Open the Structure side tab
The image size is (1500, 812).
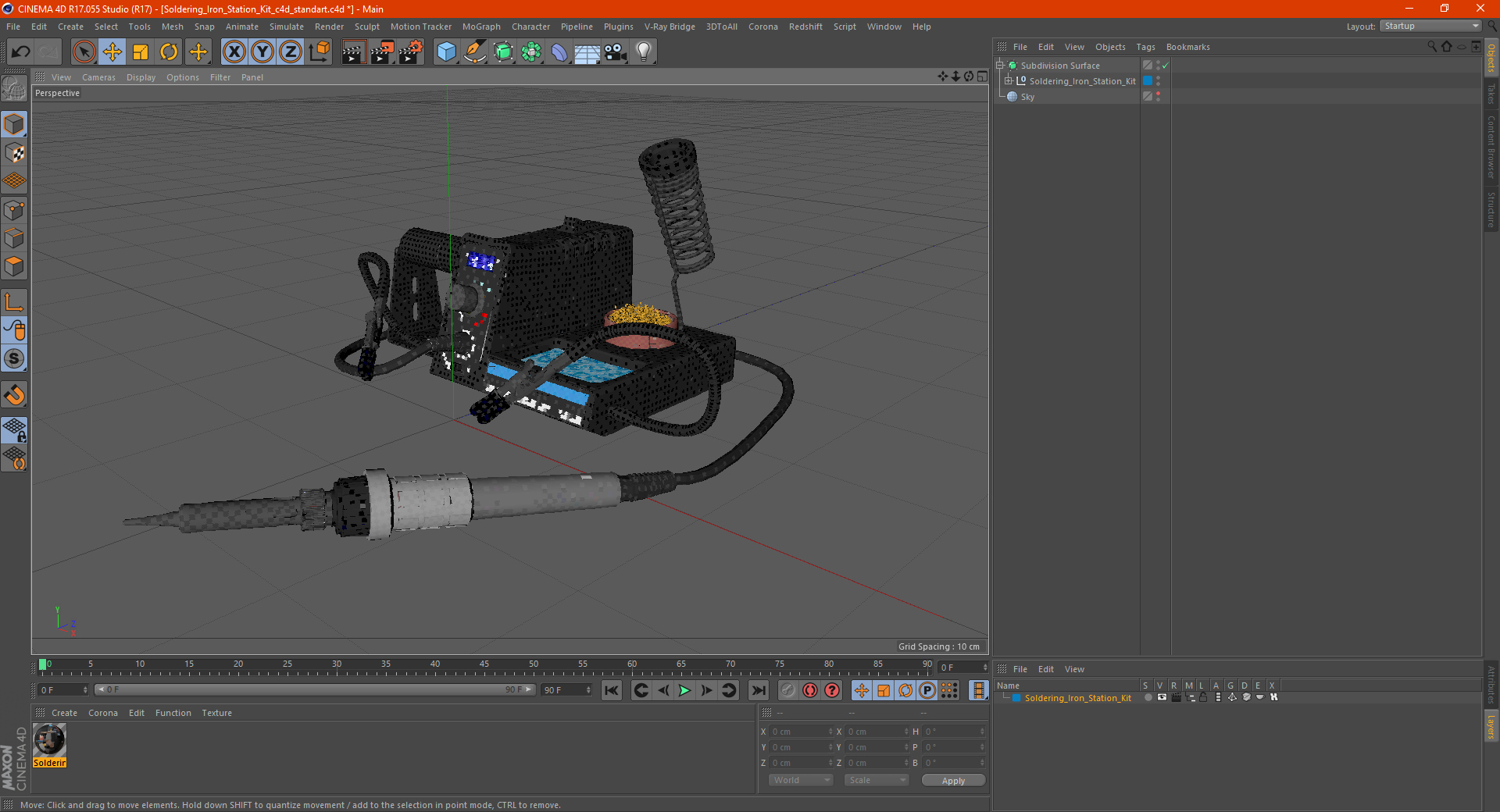click(1491, 209)
